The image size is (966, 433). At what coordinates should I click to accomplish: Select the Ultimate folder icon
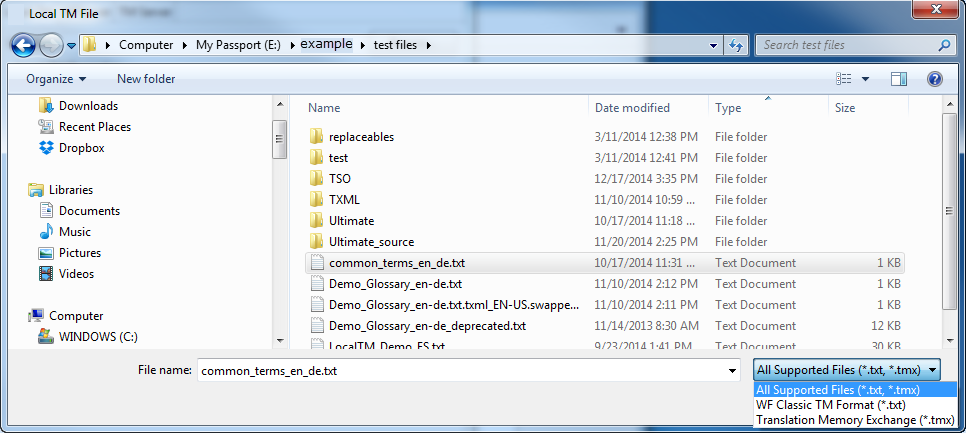click(317, 221)
